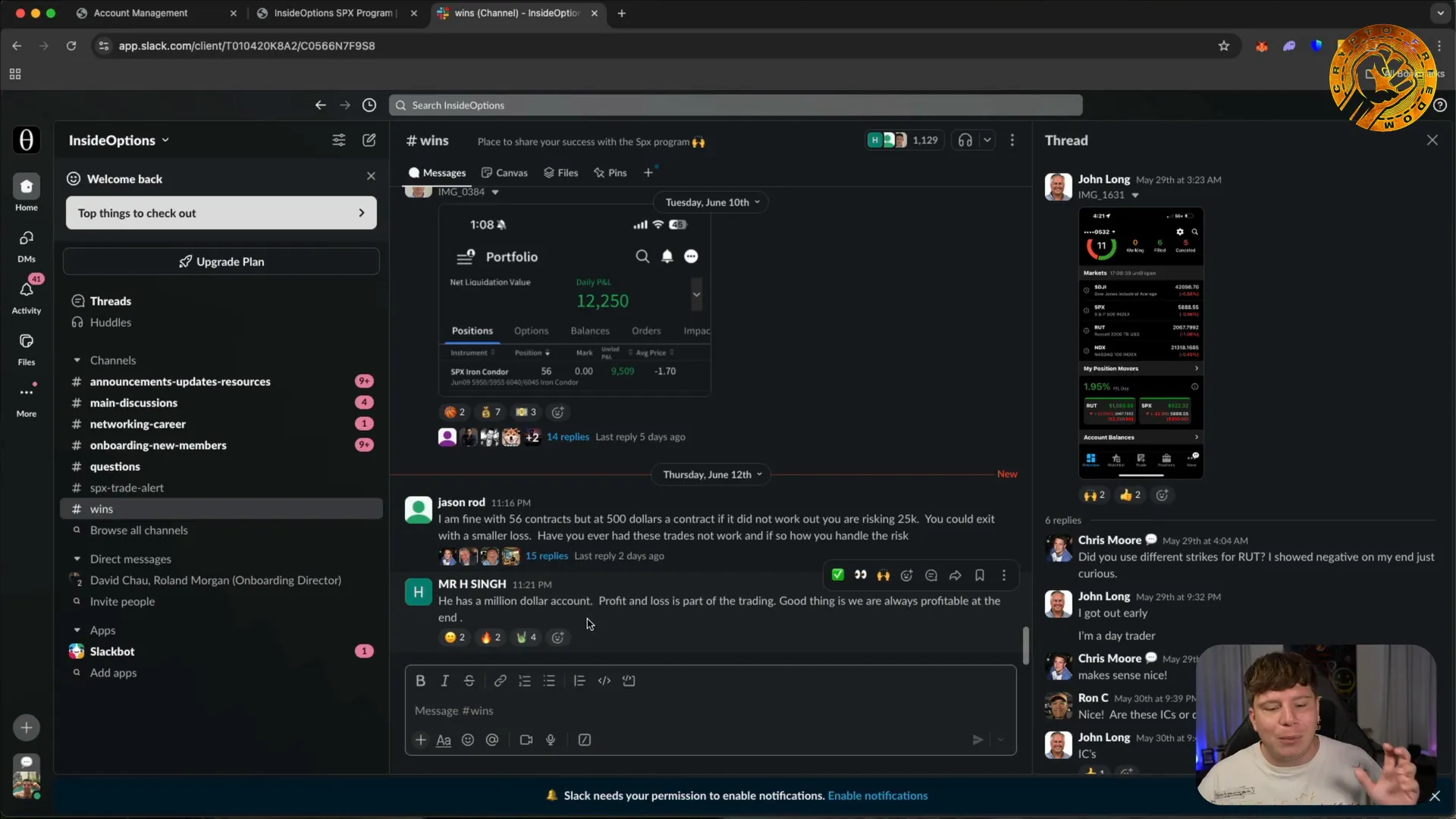Record an audio clip with microphone icon
This screenshot has width=1456, height=819.
pos(551,740)
